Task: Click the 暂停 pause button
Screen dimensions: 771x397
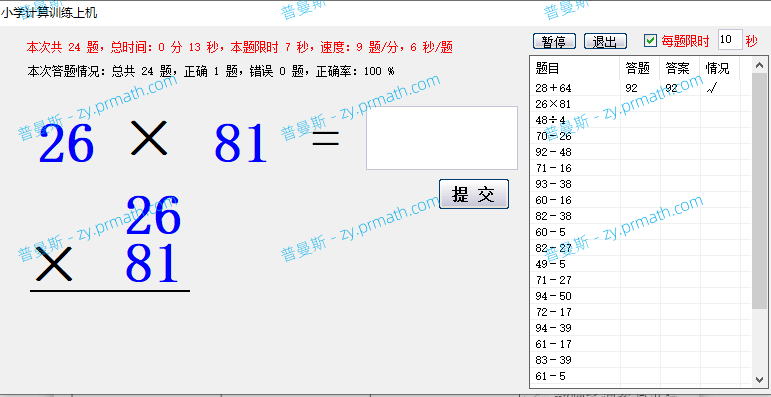Action: click(x=554, y=41)
